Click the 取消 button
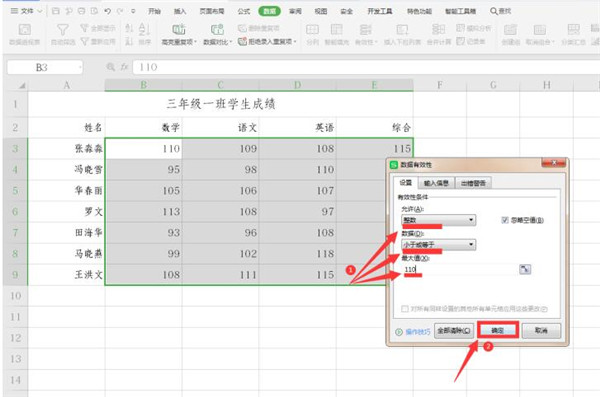Viewport: 600px width, 397px height. coord(541,330)
